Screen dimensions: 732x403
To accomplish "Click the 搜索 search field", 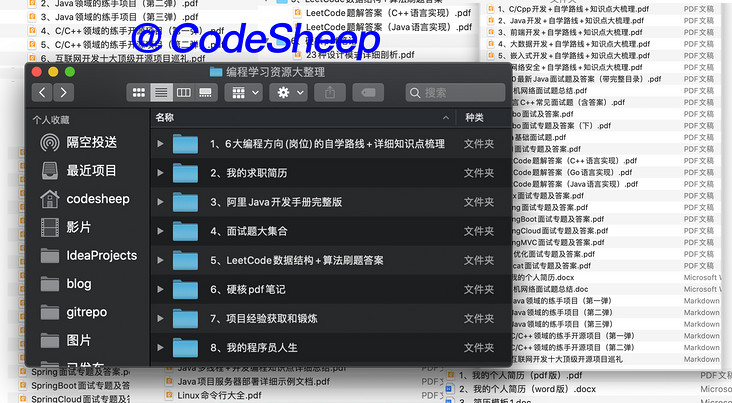I will click(x=455, y=92).
